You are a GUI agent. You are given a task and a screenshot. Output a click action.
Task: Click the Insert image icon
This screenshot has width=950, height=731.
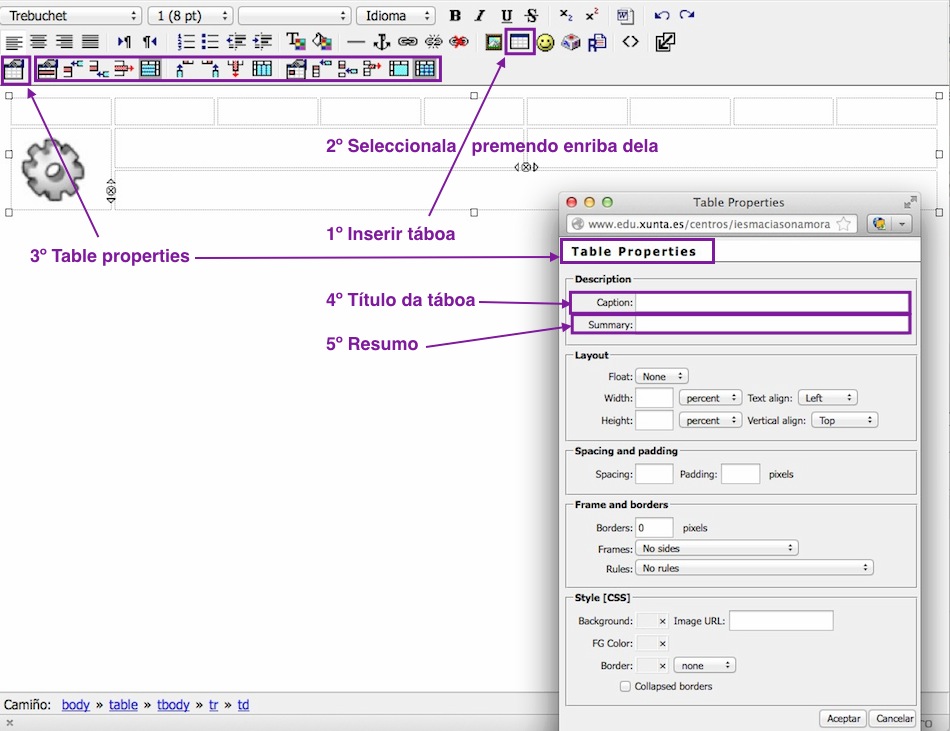(x=493, y=42)
